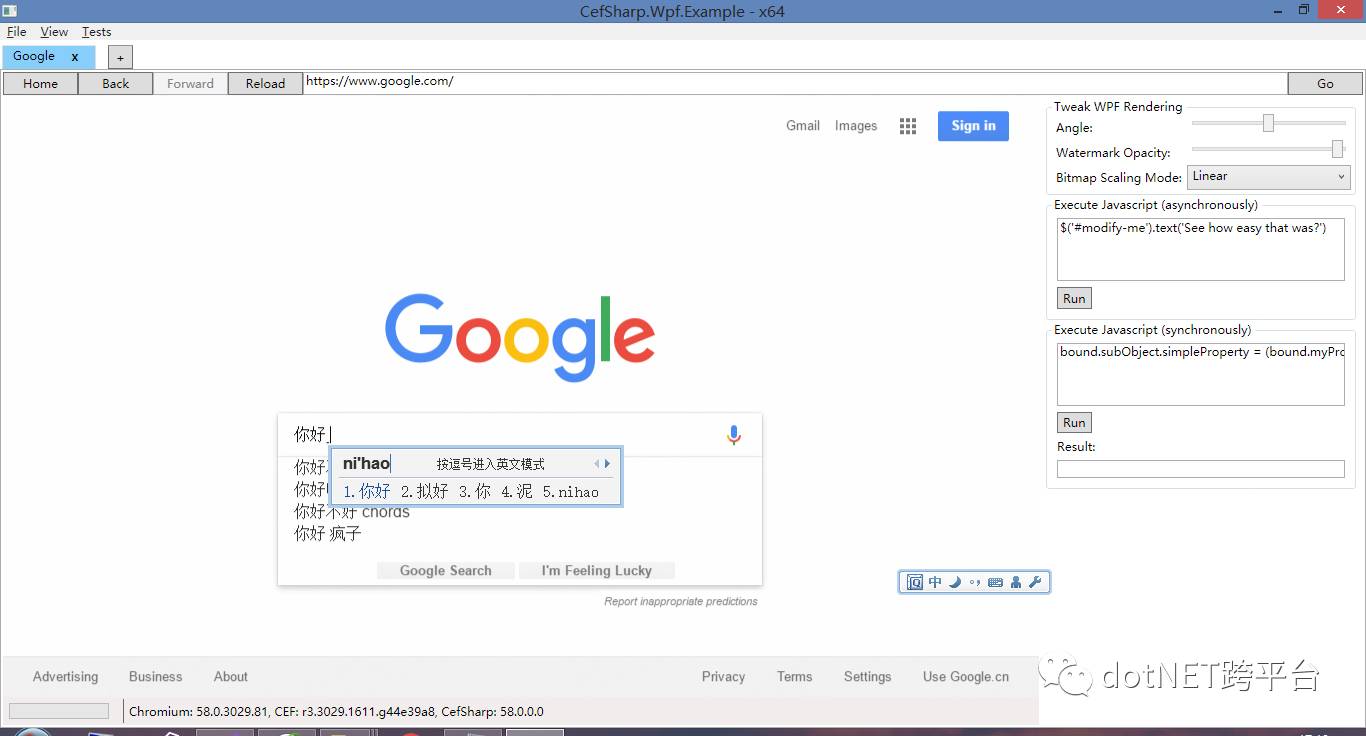Viewport: 1366px width, 736px height.
Task: Choose IME candidate 4.泥
Action: (x=517, y=492)
